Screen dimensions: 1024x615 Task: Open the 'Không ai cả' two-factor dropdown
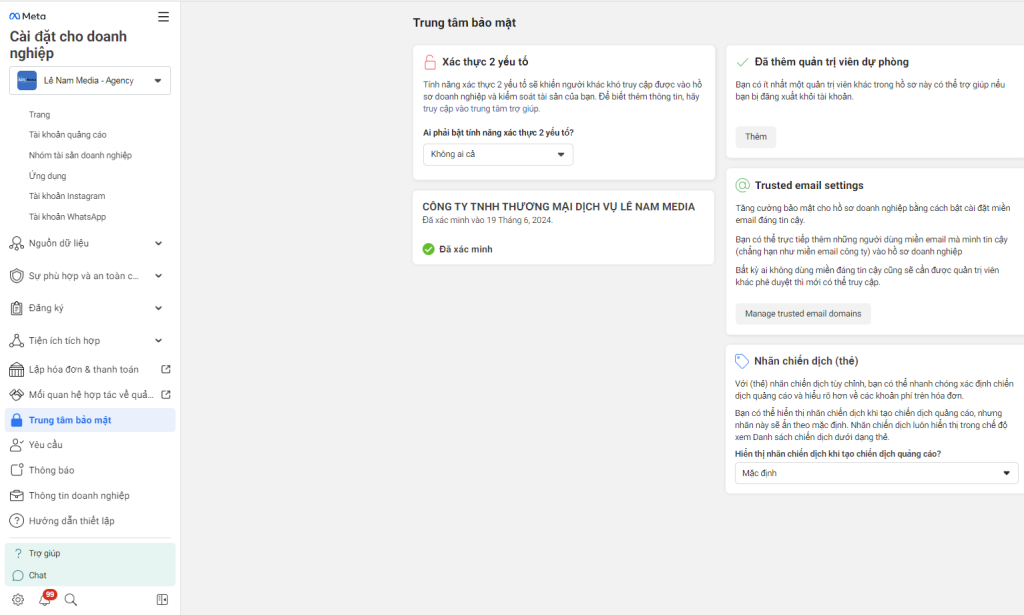[498, 154]
